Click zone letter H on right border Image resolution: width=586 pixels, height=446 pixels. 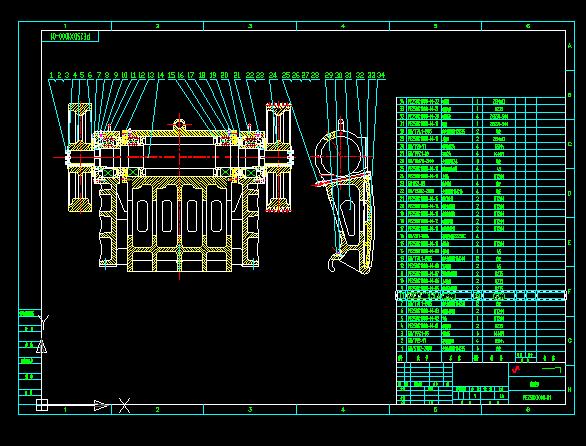point(570,390)
